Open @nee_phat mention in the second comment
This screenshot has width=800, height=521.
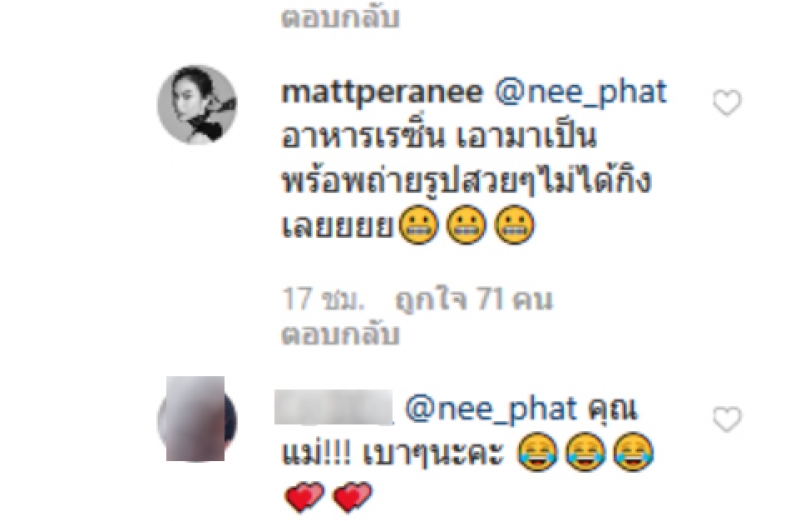click(x=490, y=409)
